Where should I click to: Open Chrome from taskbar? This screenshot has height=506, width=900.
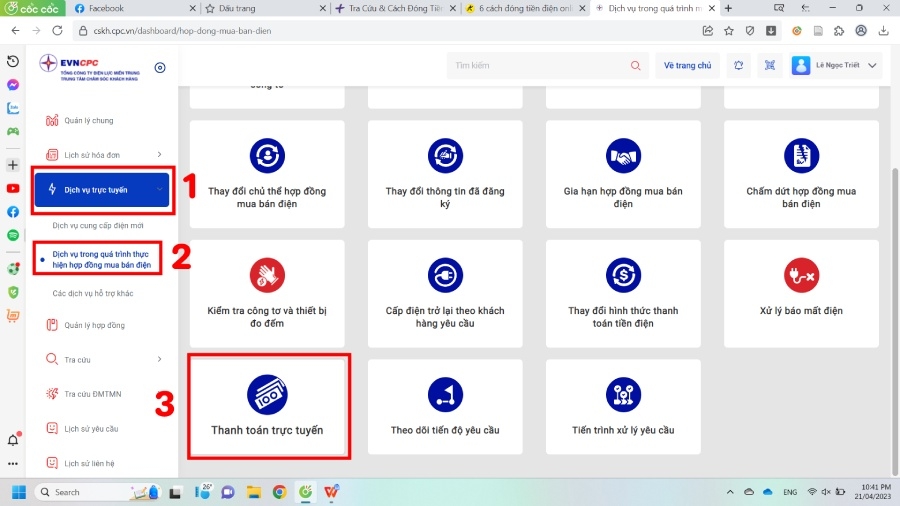coord(280,492)
